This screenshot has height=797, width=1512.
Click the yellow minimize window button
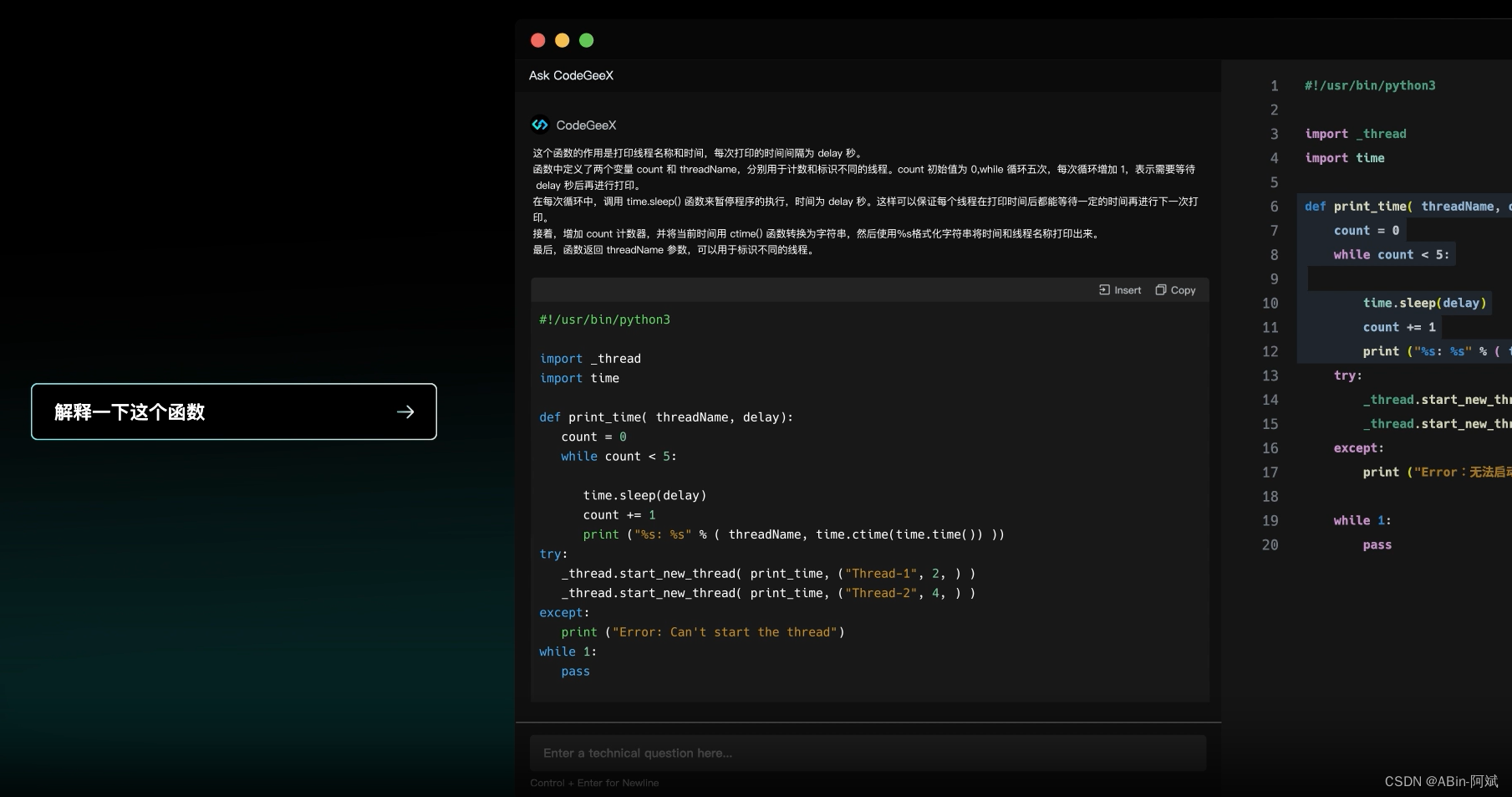tap(563, 40)
